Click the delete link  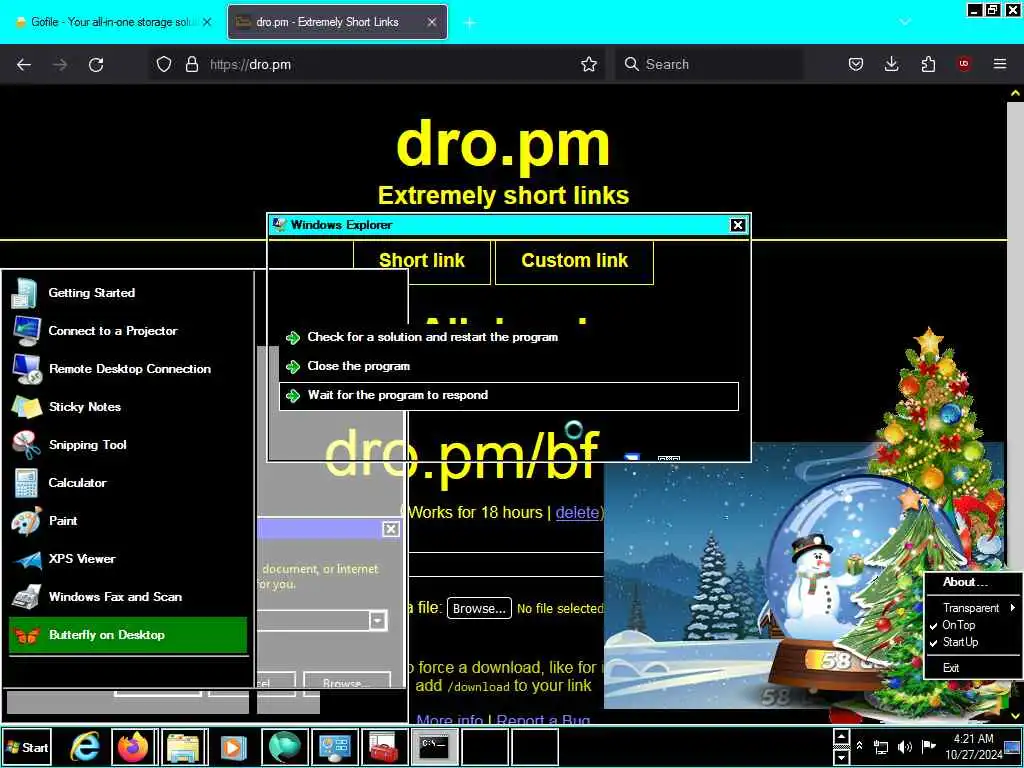point(577,513)
